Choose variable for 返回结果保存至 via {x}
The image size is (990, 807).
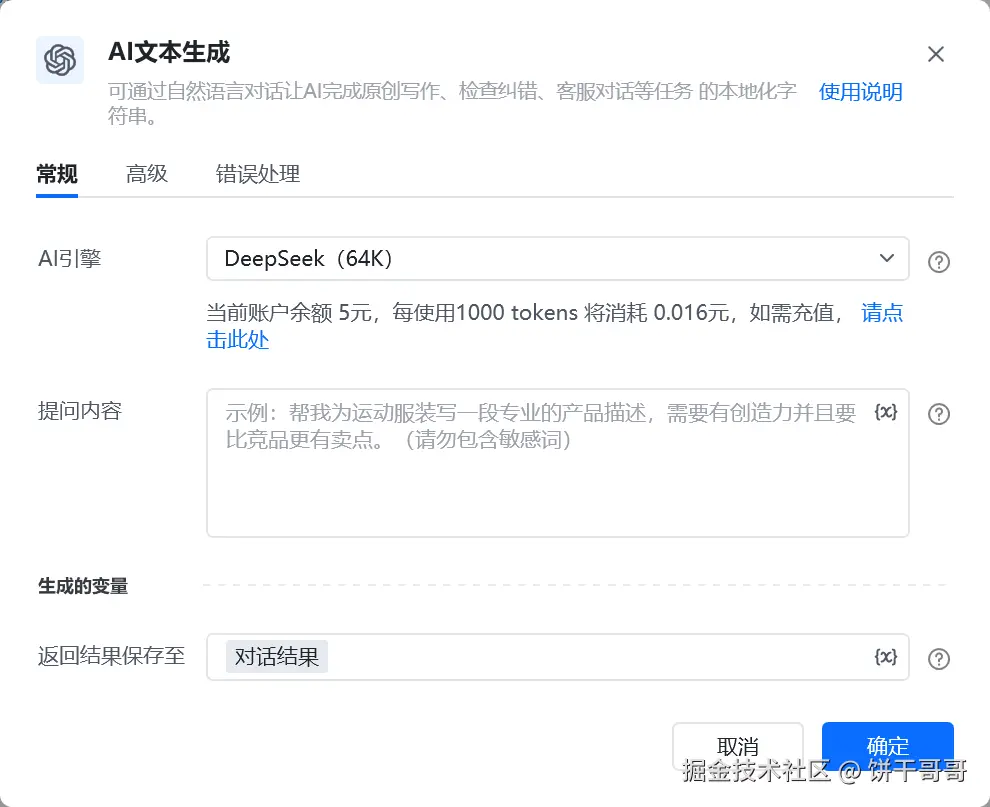[885, 657]
